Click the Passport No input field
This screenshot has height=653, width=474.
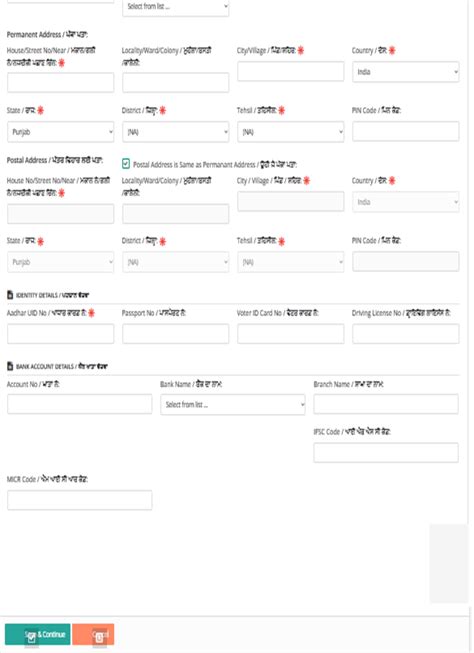tap(175, 334)
